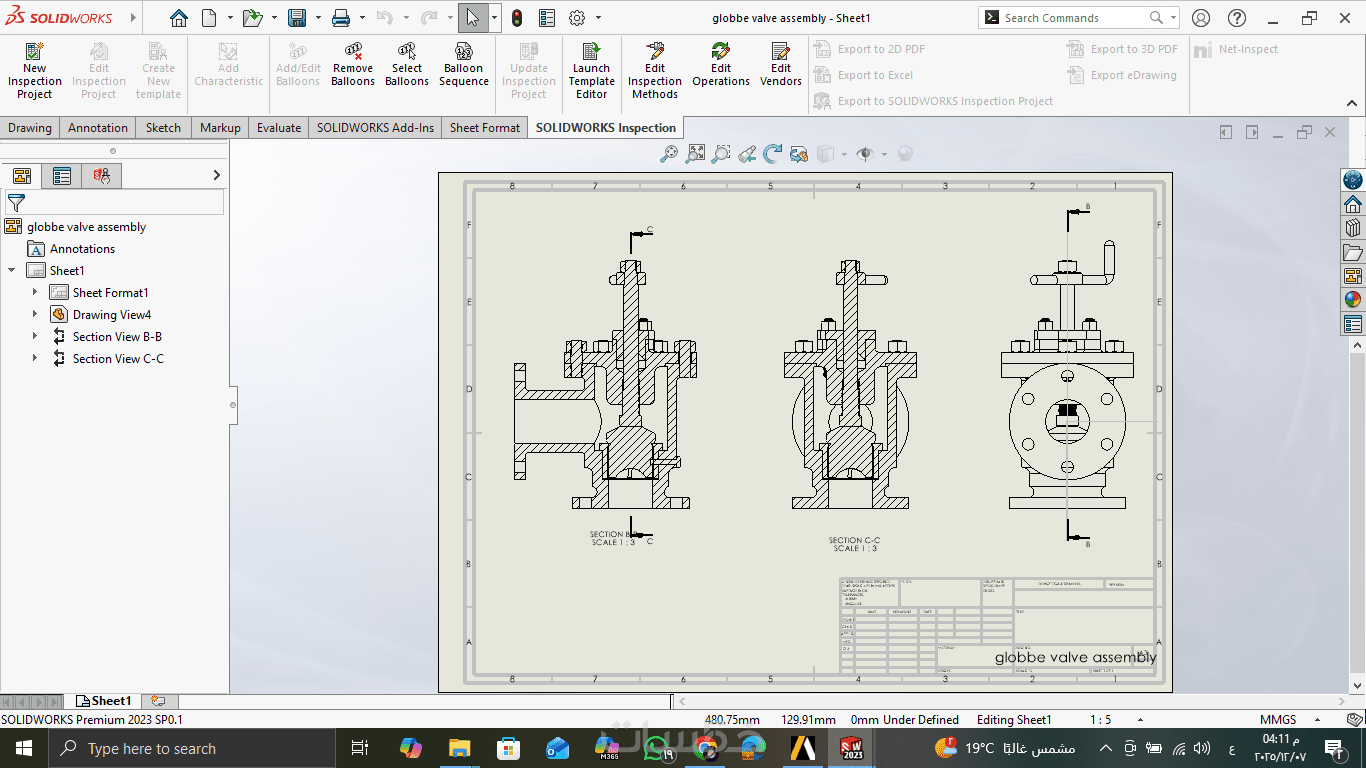The height and width of the screenshot is (768, 1366).
Task: Expand Sheet Format1 tree node
Action: (35, 292)
